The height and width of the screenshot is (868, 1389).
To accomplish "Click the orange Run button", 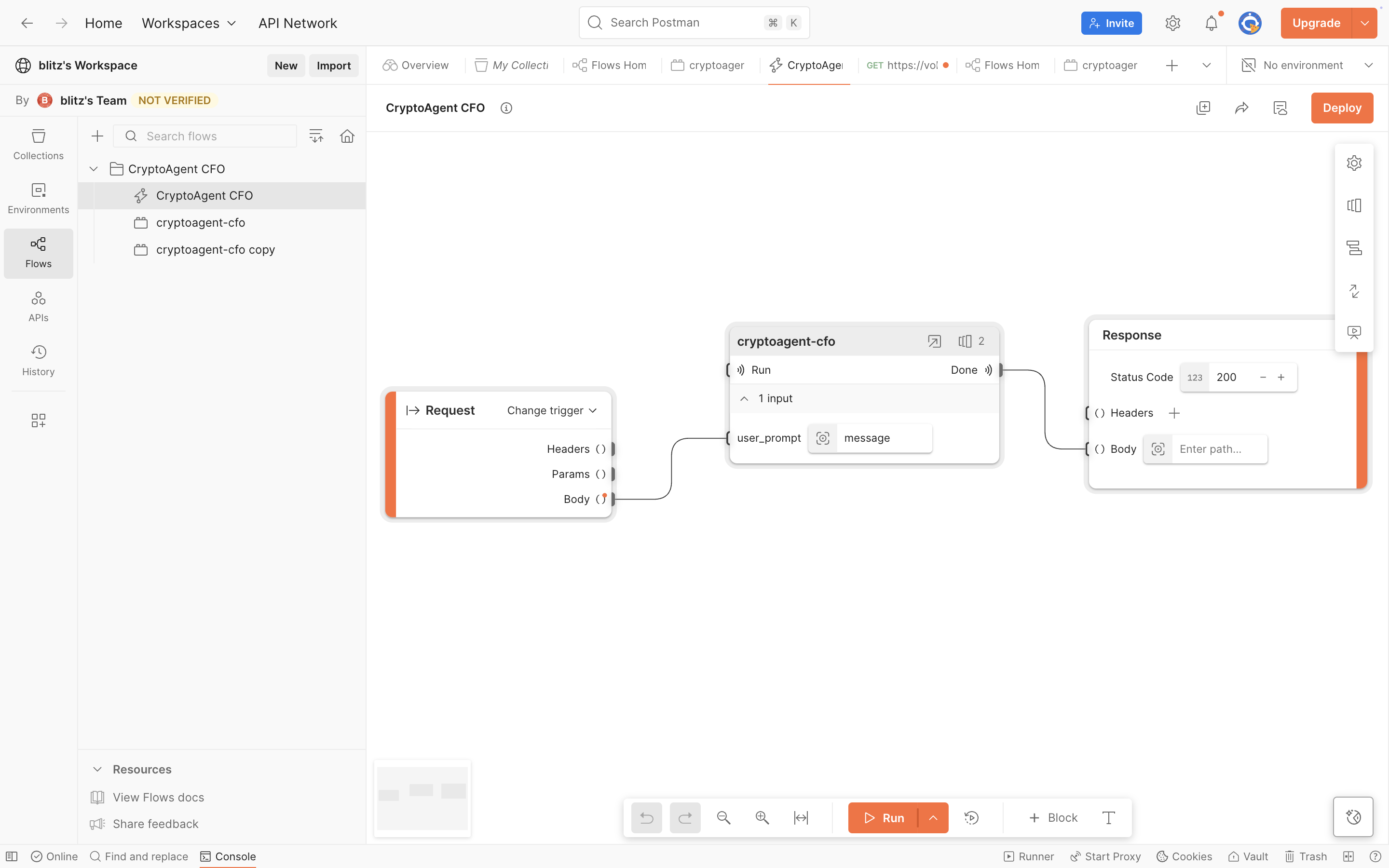I will click(x=884, y=817).
